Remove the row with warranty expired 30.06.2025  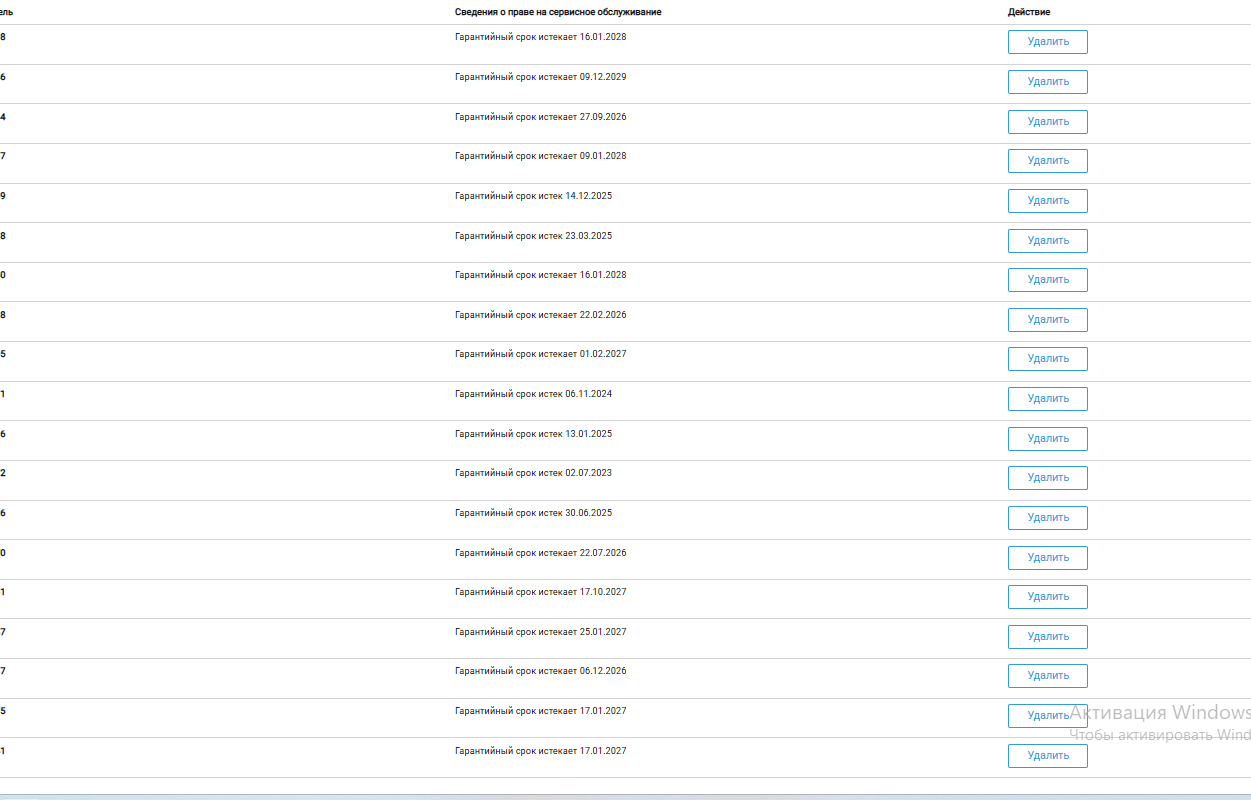1047,518
